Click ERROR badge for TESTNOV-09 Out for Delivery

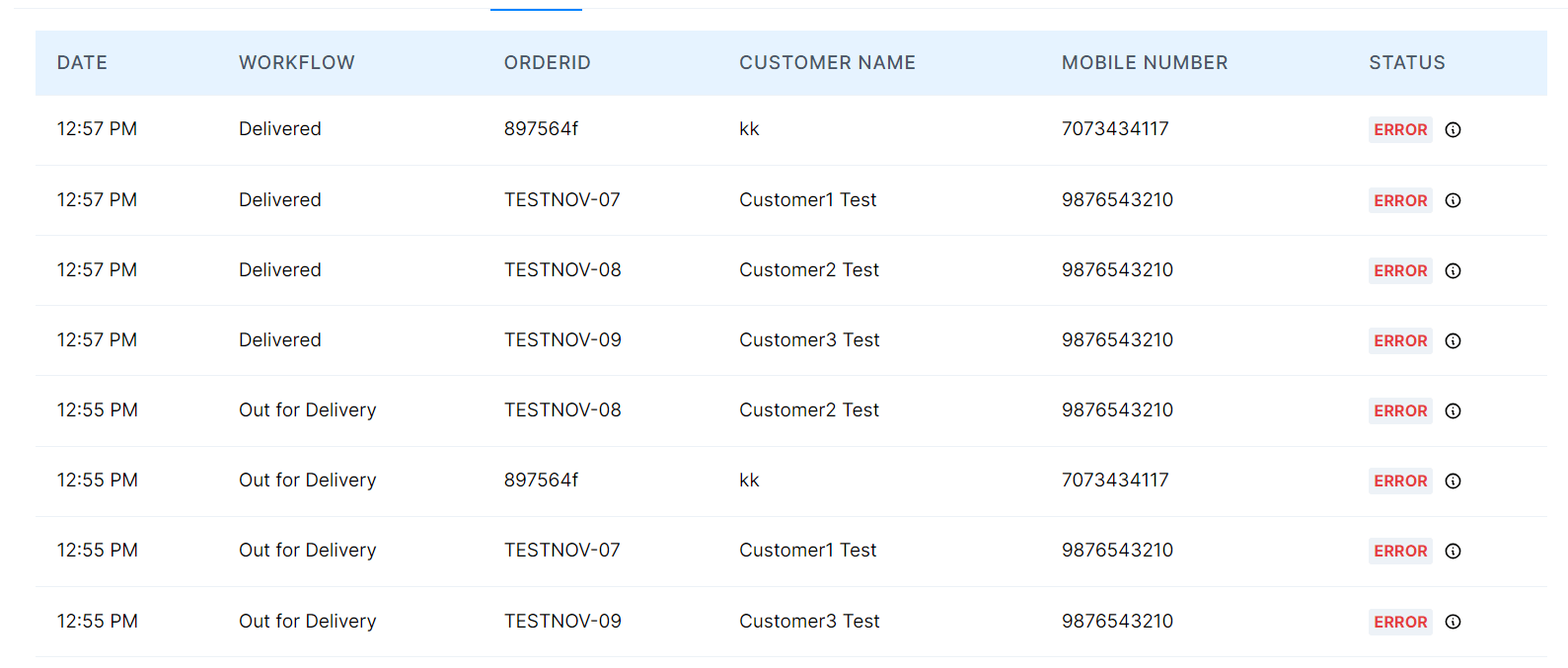coord(1400,622)
